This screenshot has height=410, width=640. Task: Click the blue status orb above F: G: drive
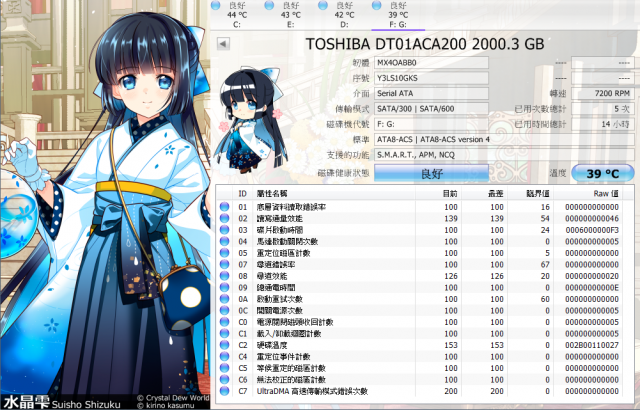[377, 5]
